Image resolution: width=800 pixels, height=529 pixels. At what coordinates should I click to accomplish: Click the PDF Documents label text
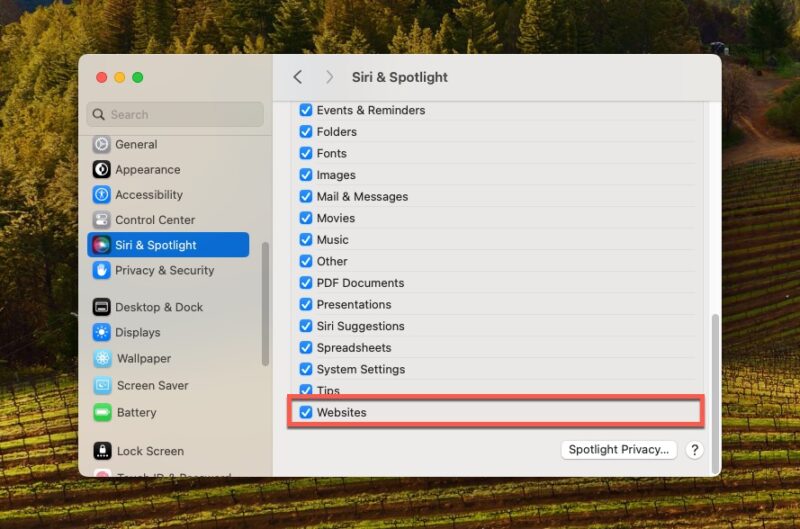click(360, 283)
